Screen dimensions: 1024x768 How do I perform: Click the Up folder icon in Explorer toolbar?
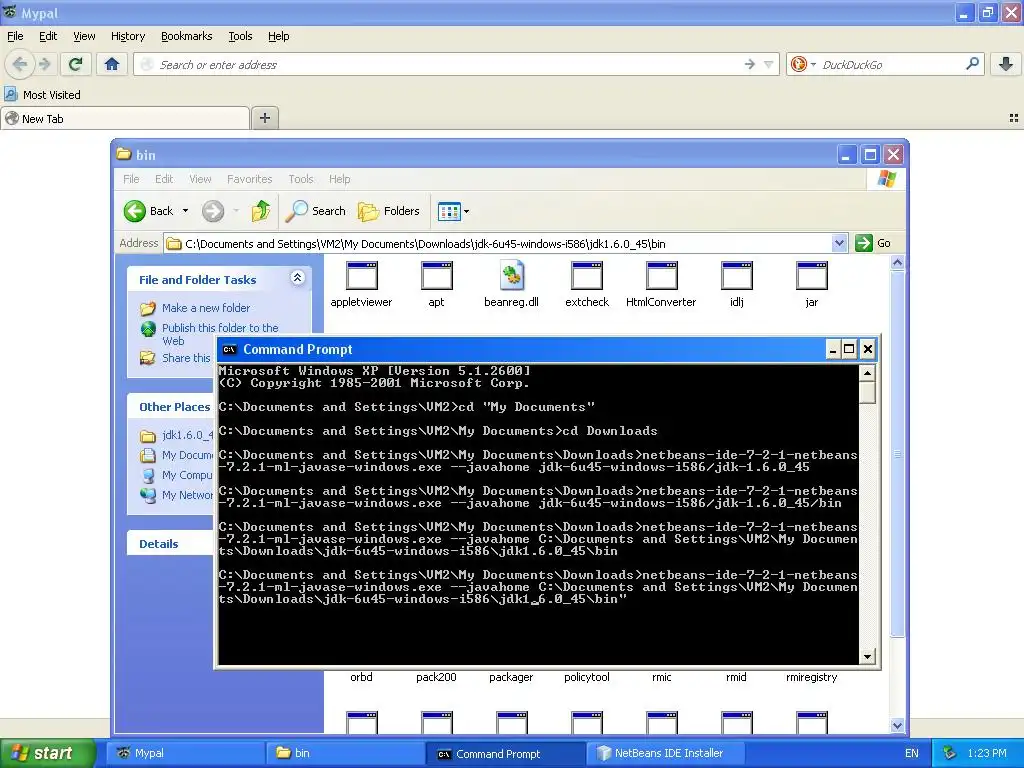261,211
